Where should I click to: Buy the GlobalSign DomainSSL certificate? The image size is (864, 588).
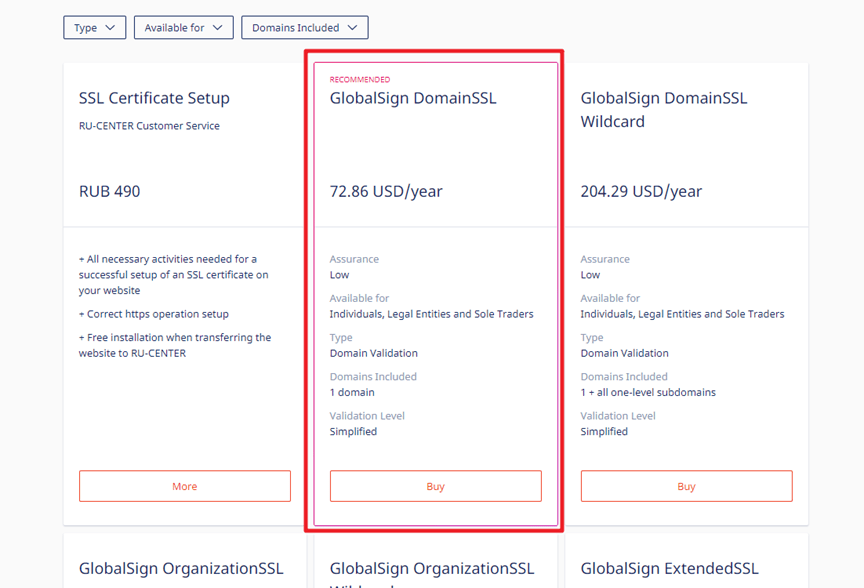click(x=436, y=486)
